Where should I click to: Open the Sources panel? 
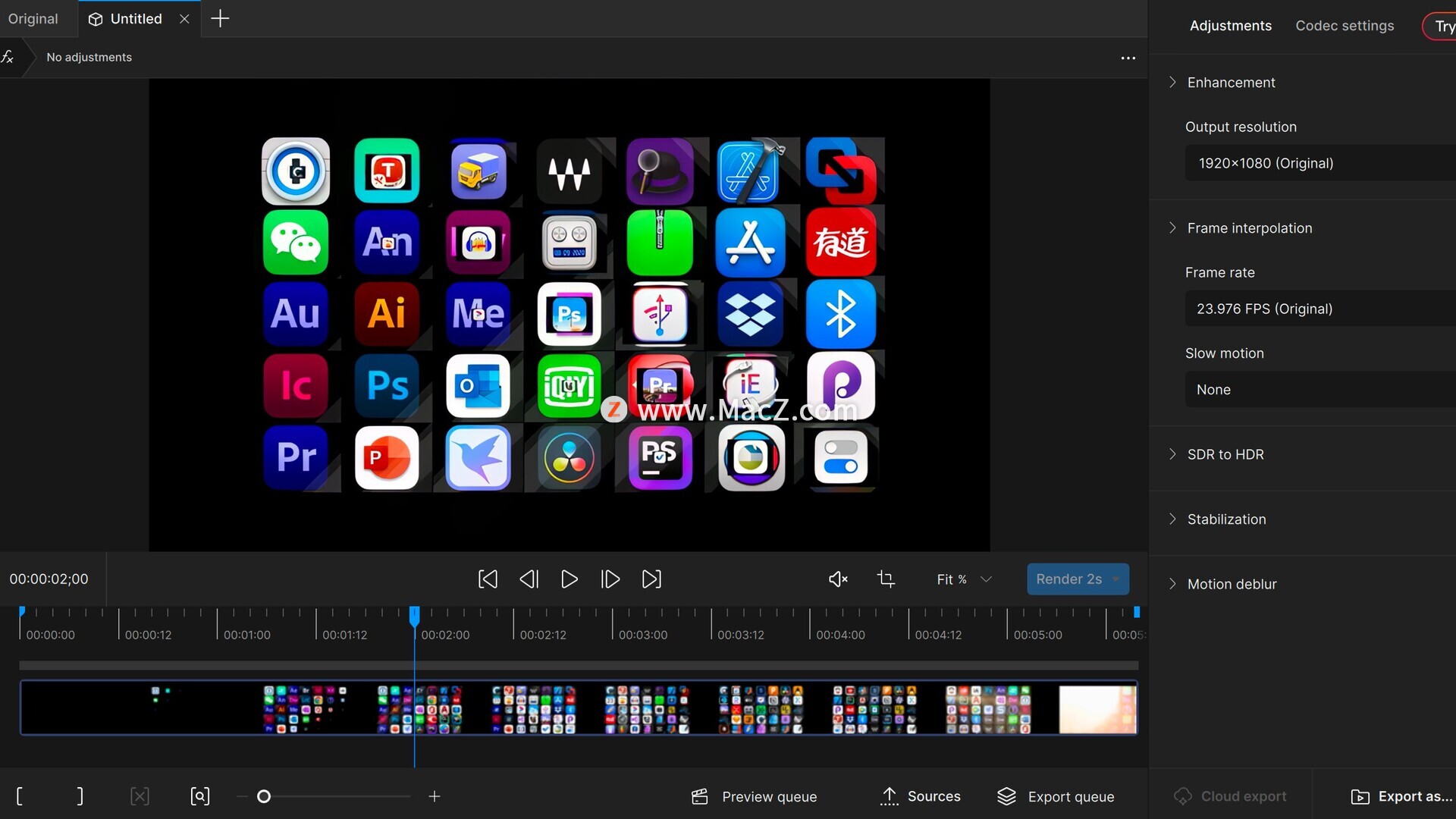tap(920, 796)
